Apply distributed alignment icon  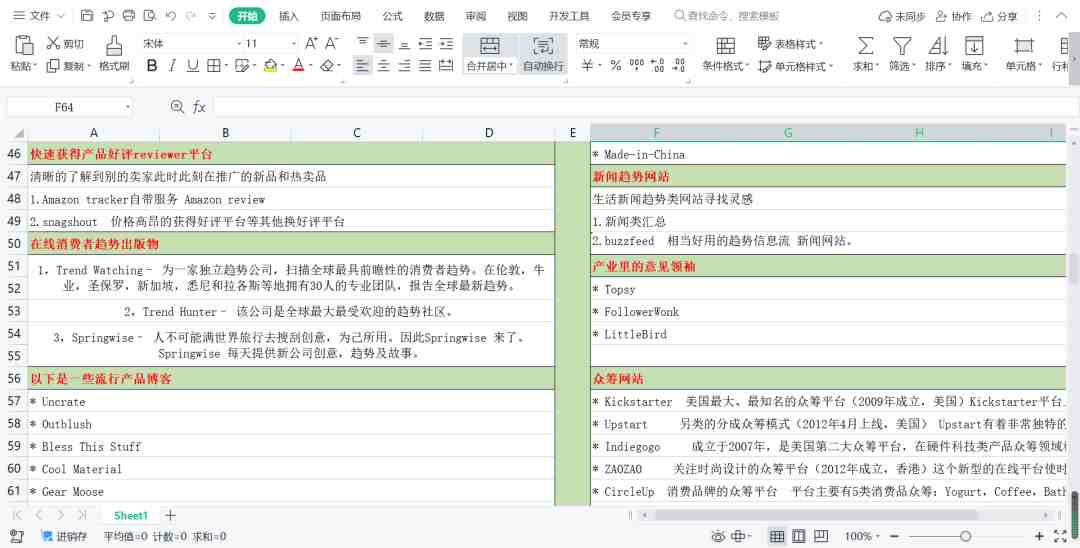click(x=446, y=65)
